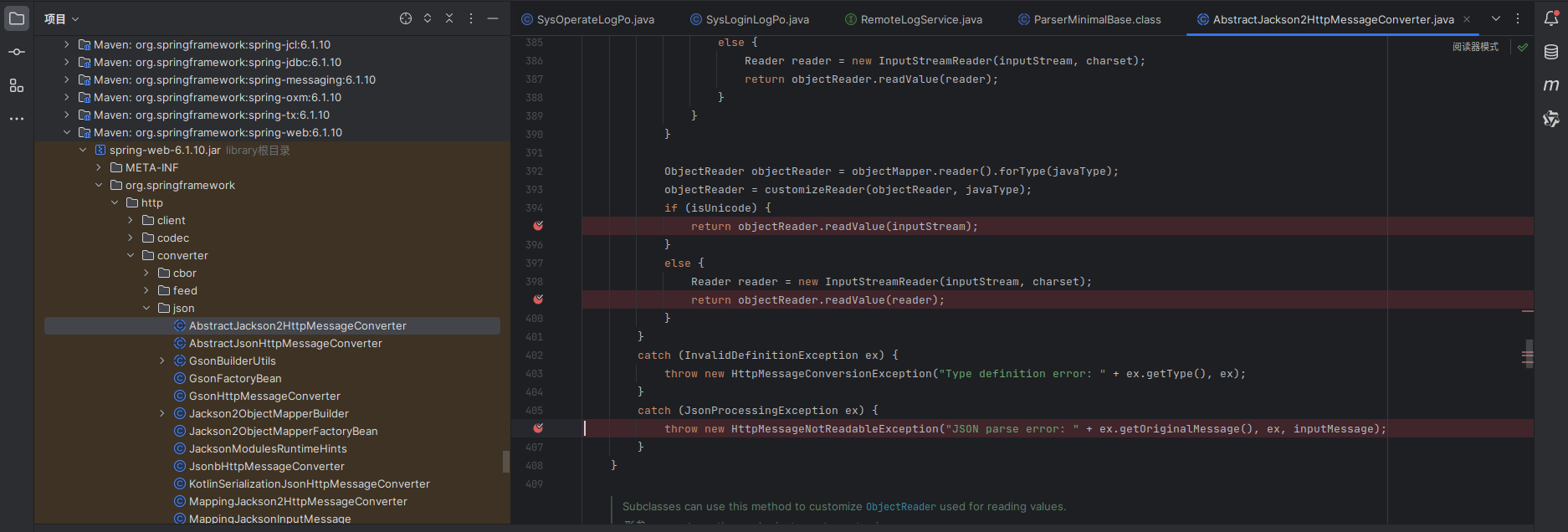Select AbstractJackson2HttpMessageConverter in project tree
The width and height of the screenshot is (1568, 532).
[272, 325]
